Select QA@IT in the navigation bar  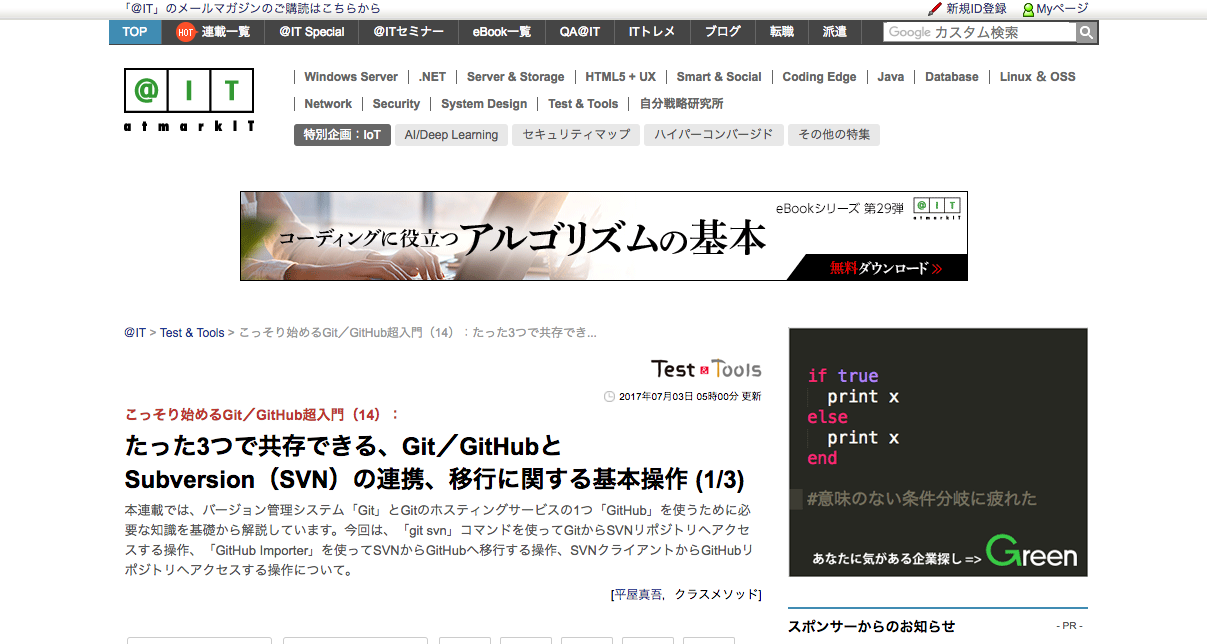pyautogui.click(x=580, y=32)
